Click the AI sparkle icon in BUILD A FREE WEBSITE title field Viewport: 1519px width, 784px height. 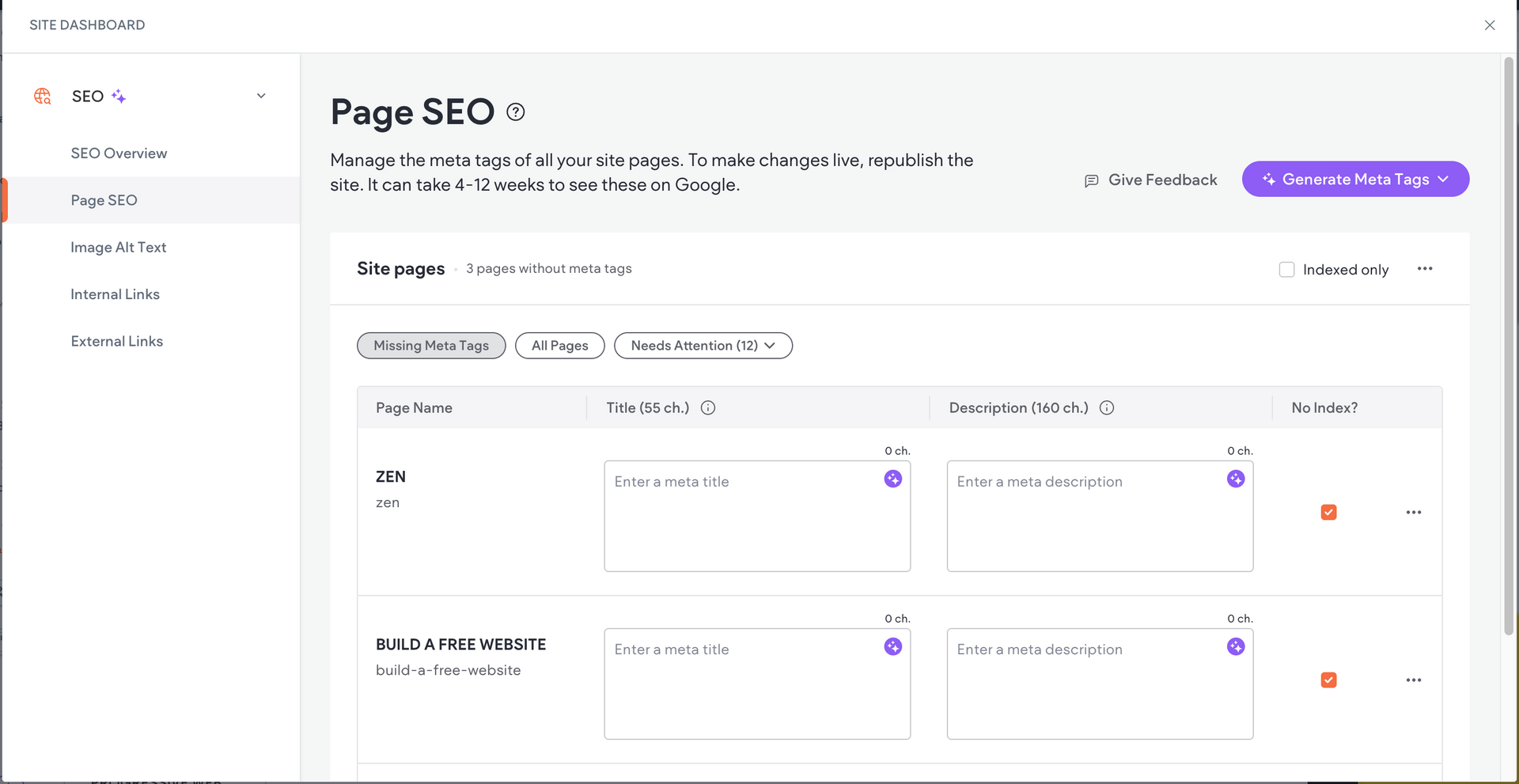[x=893, y=646]
